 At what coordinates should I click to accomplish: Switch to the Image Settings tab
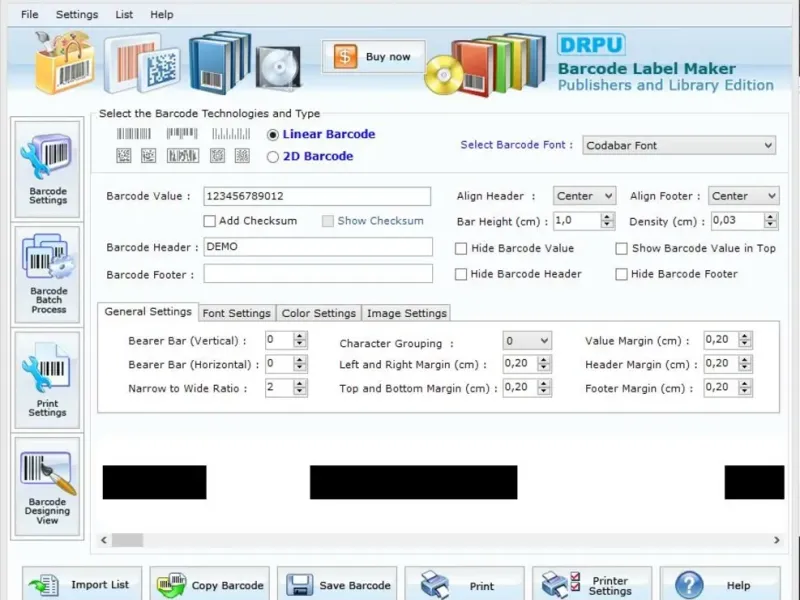pyautogui.click(x=407, y=313)
